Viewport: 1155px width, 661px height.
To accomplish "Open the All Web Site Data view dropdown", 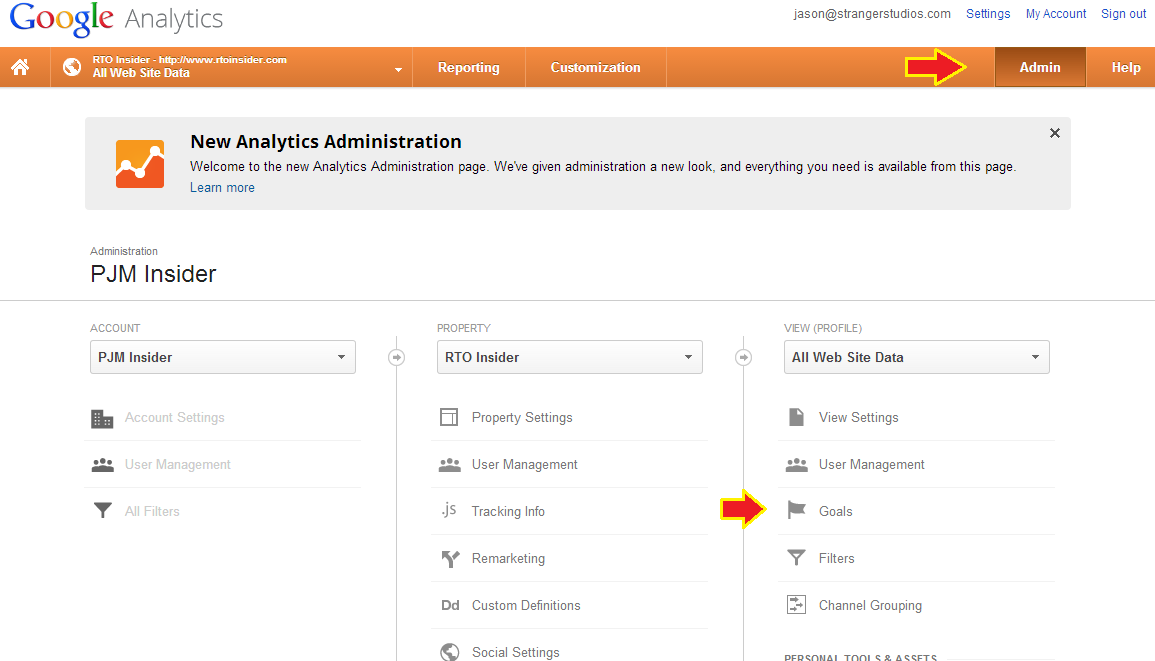I will point(916,357).
